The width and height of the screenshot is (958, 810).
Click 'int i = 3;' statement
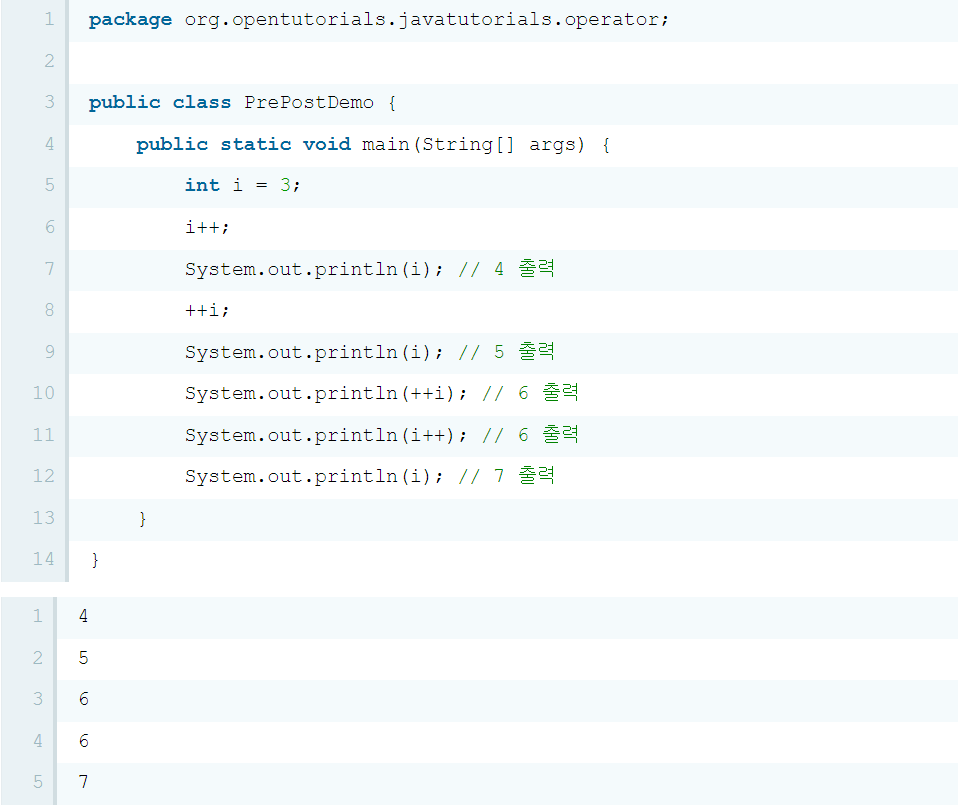243,186
